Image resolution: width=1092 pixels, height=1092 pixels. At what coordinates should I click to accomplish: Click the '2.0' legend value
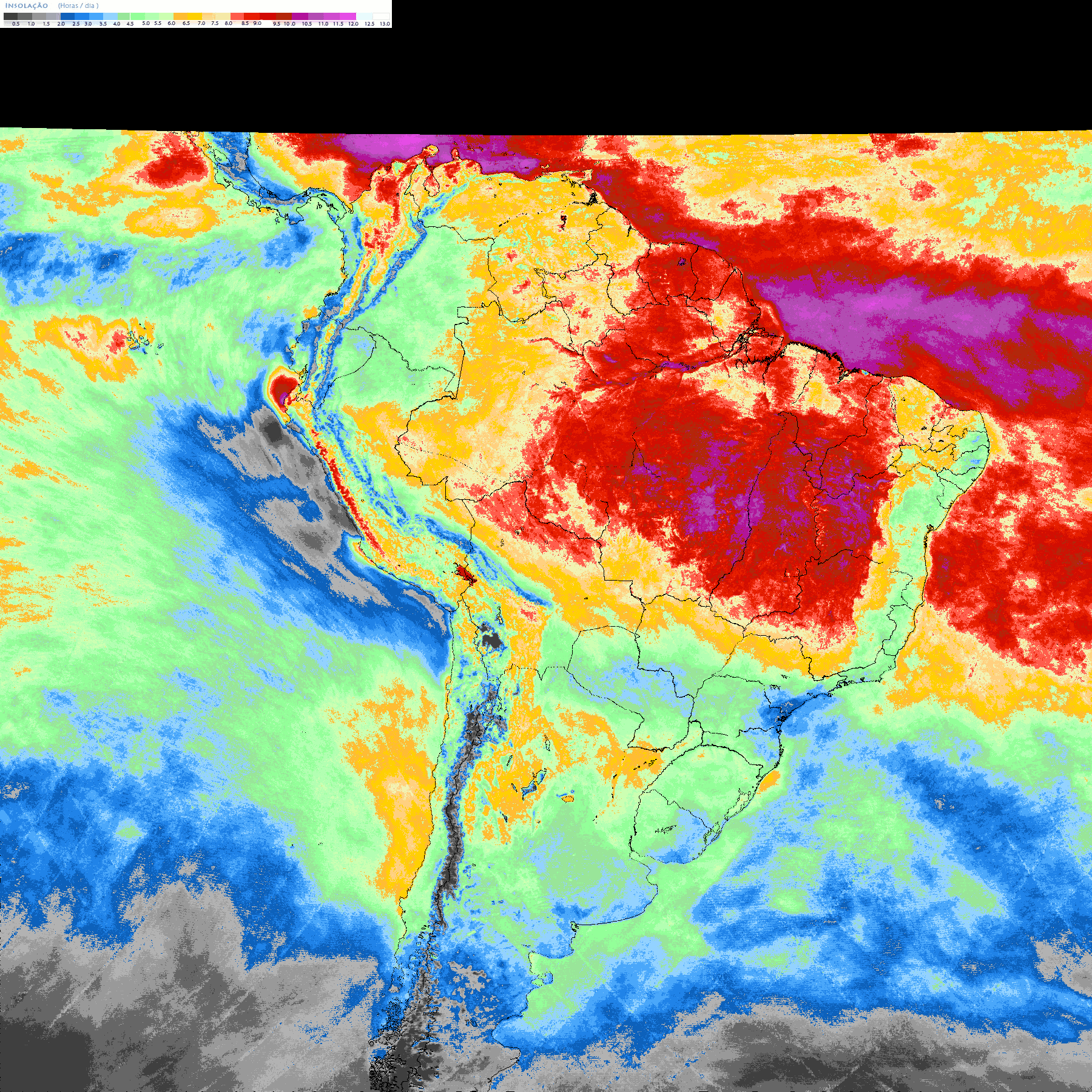(61, 24)
